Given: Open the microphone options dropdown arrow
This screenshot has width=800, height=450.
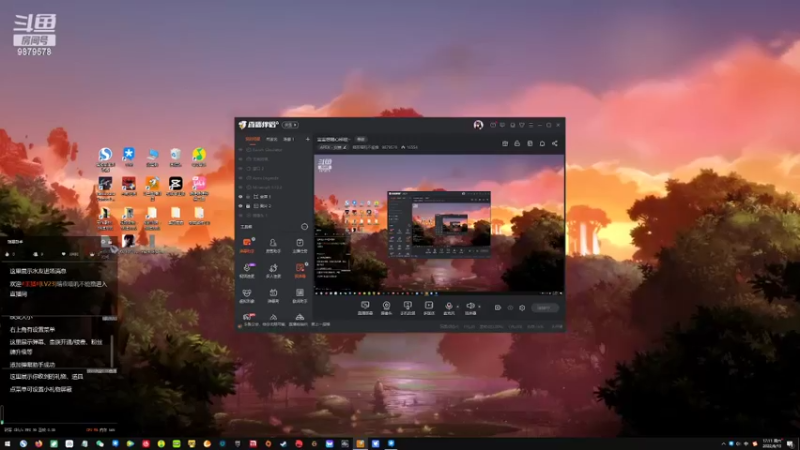Looking at the screenshot, I should coord(457,307).
